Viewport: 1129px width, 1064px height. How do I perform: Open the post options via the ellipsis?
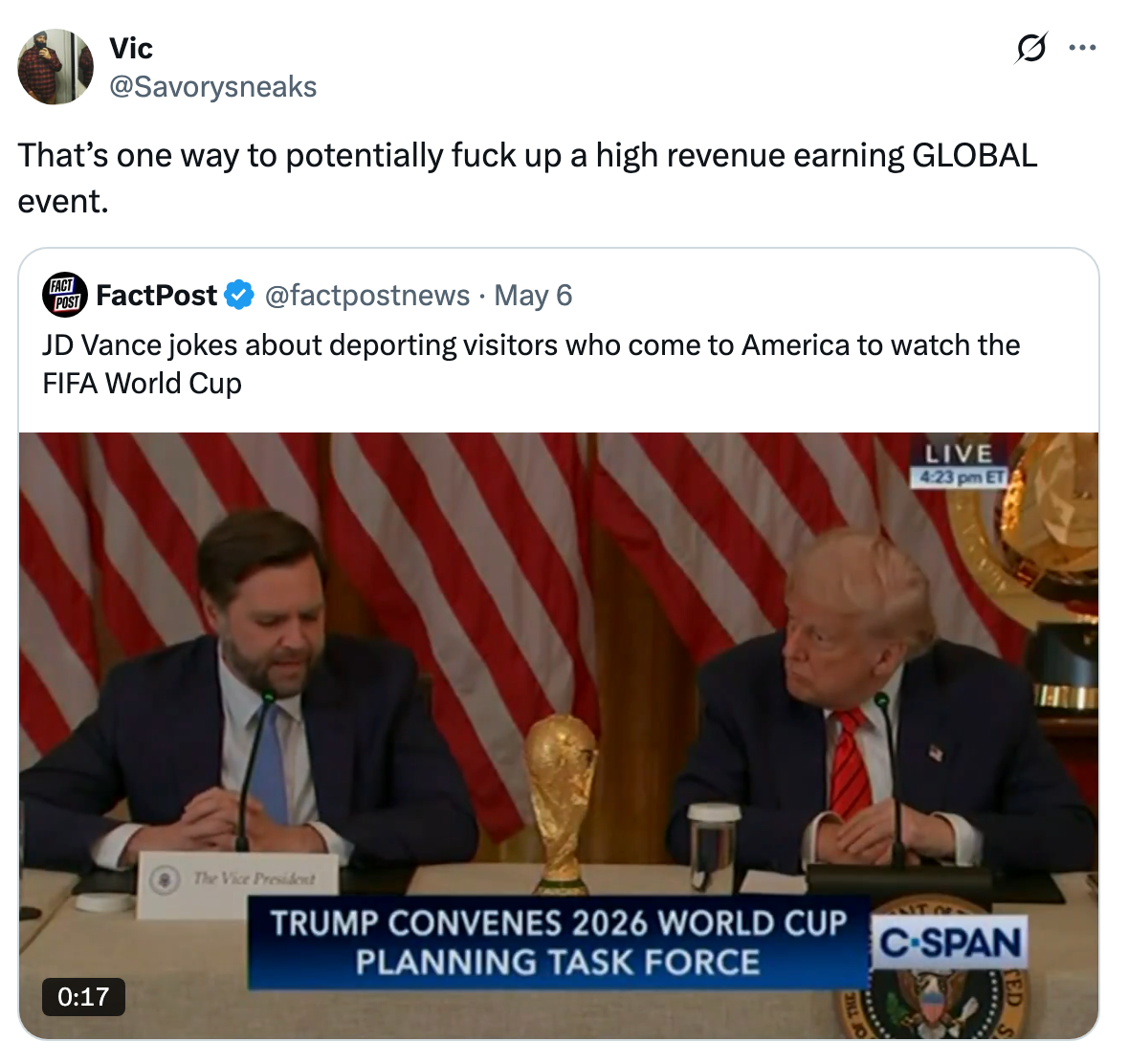(x=1084, y=45)
